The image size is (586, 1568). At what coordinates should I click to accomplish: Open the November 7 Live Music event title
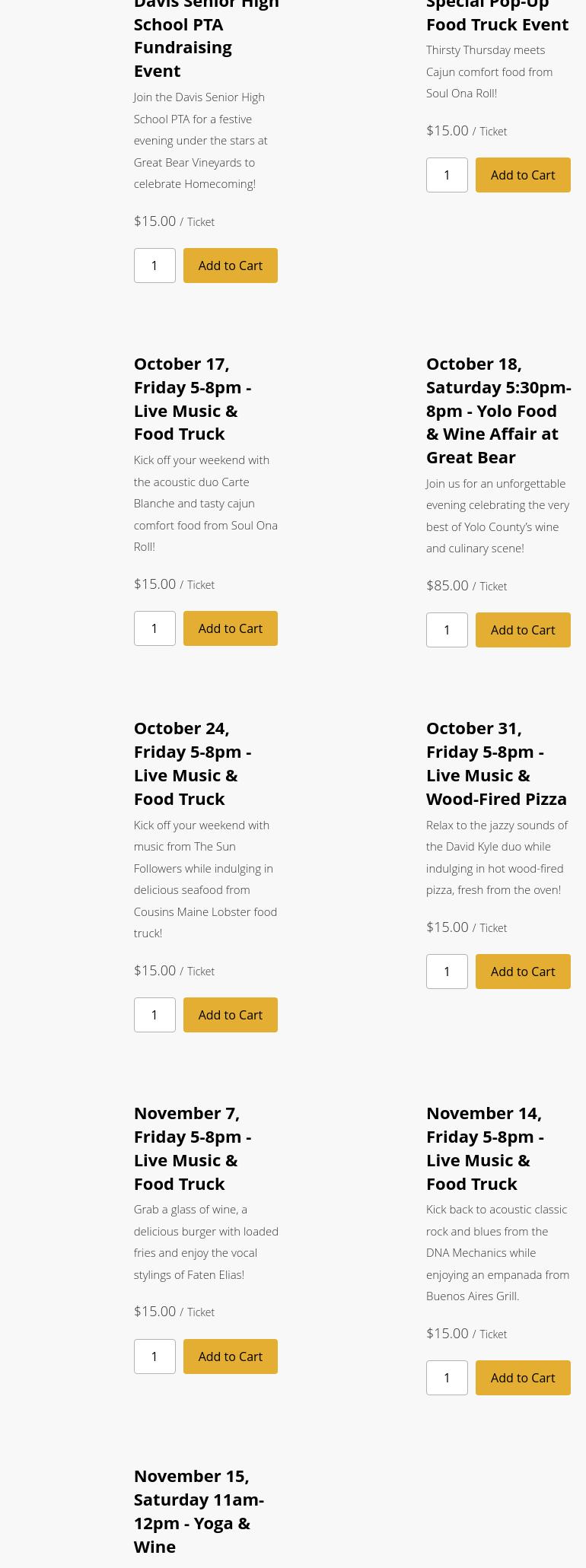pyautogui.click(x=192, y=1148)
